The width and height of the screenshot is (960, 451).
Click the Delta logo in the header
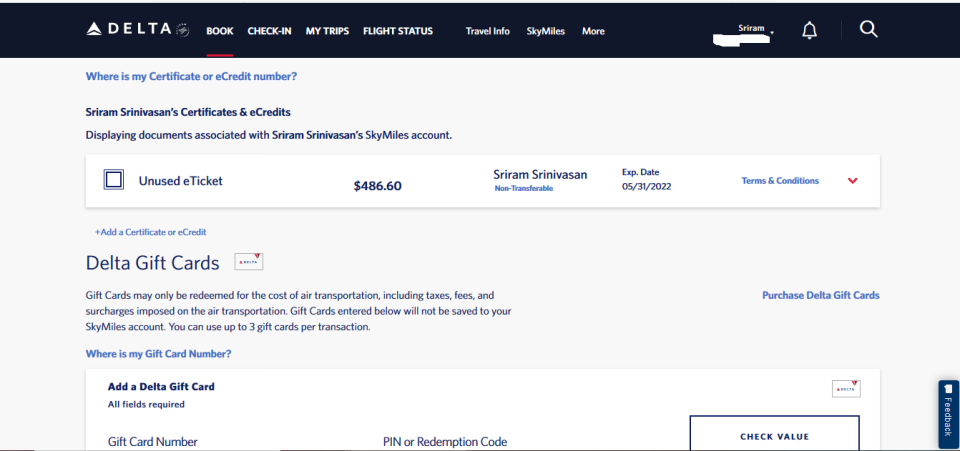pyautogui.click(x=137, y=29)
